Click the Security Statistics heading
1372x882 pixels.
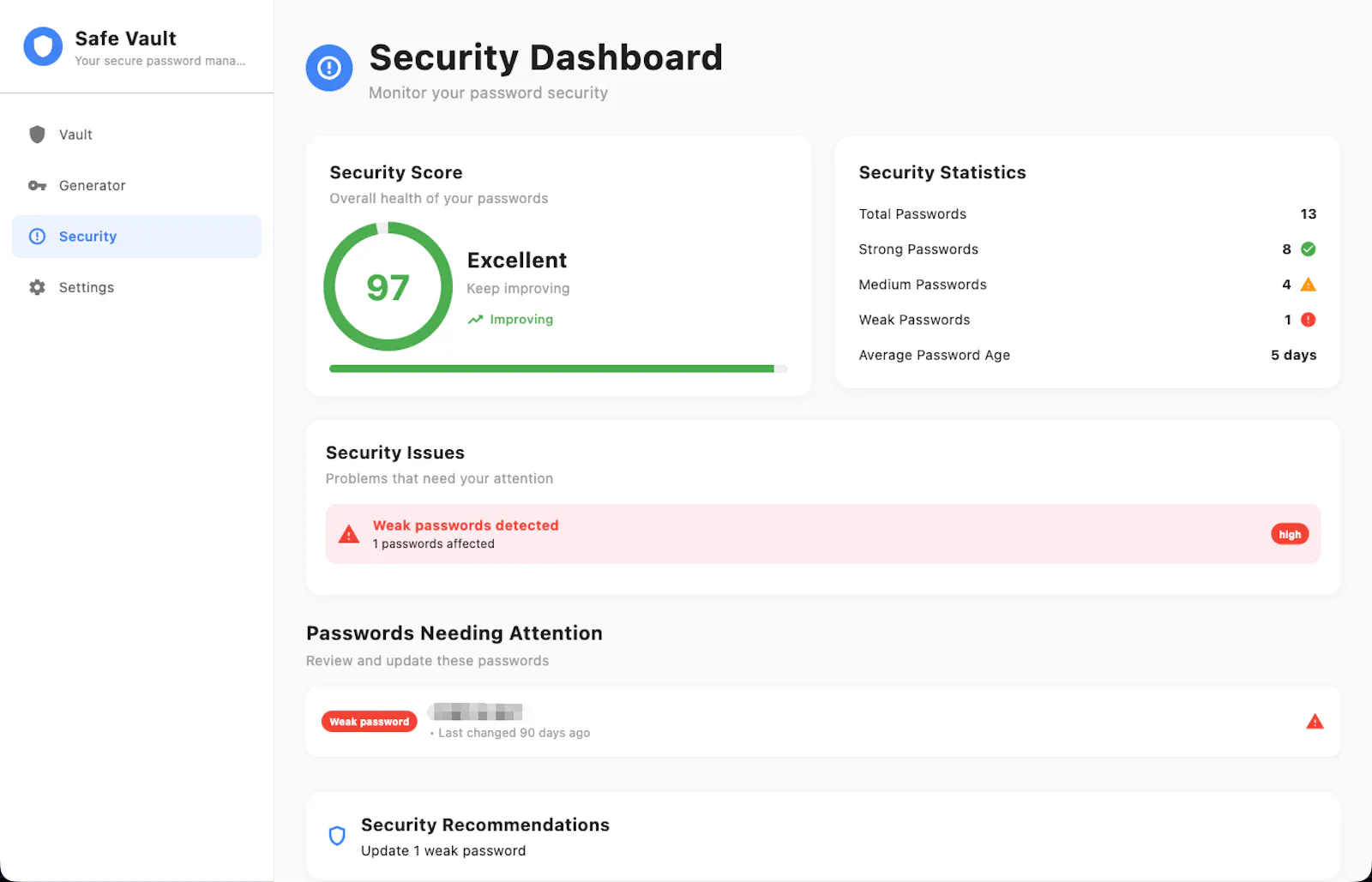click(942, 172)
